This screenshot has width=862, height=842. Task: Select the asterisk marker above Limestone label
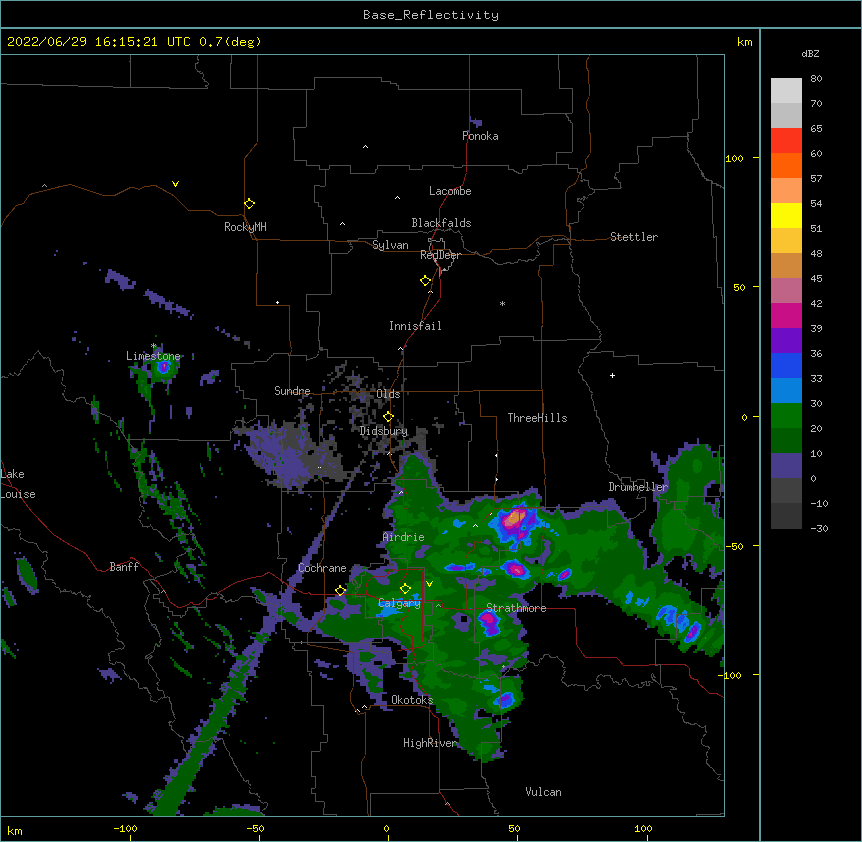[x=154, y=346]
